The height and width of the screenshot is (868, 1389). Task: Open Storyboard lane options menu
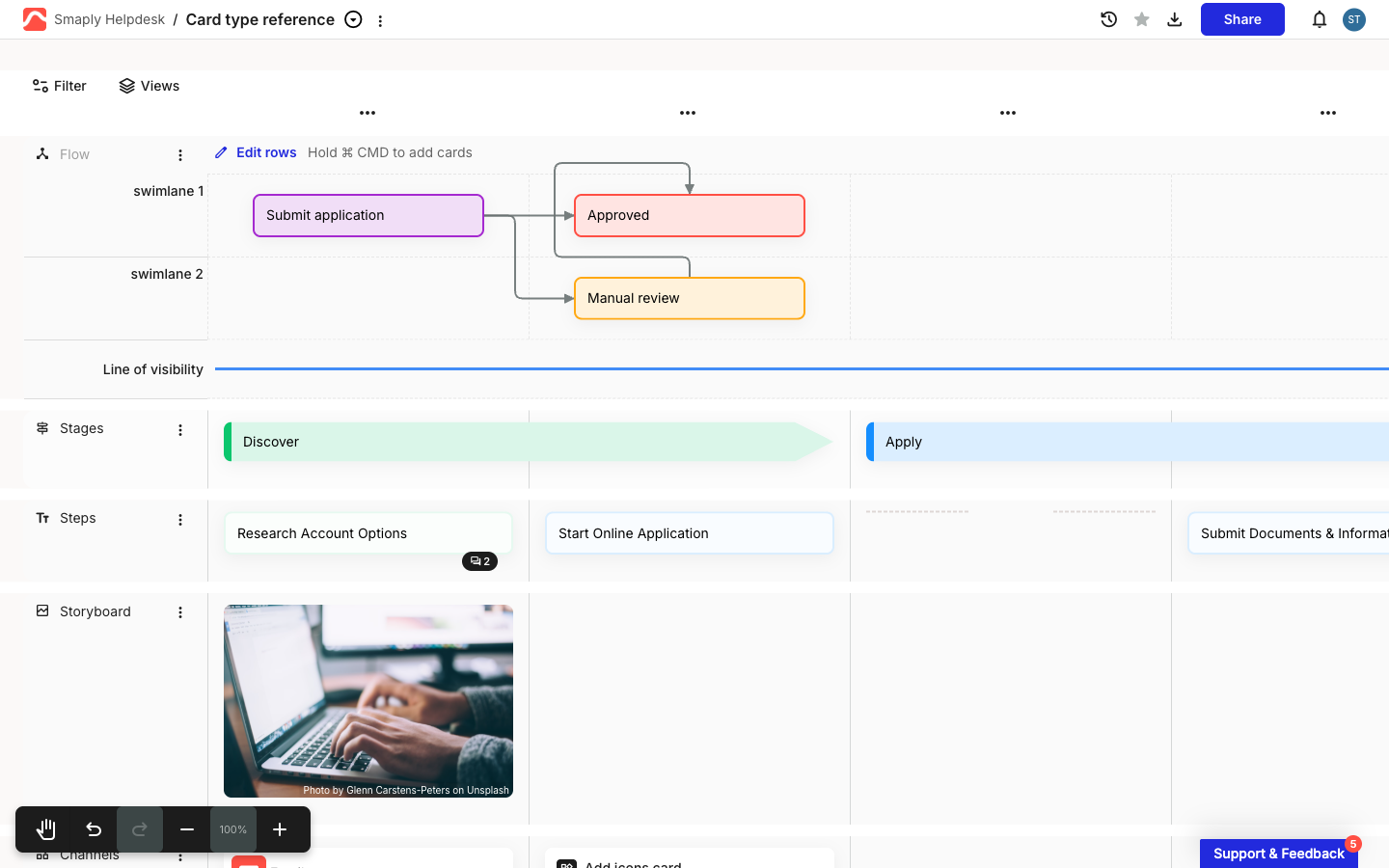click(x=180, y=612)
